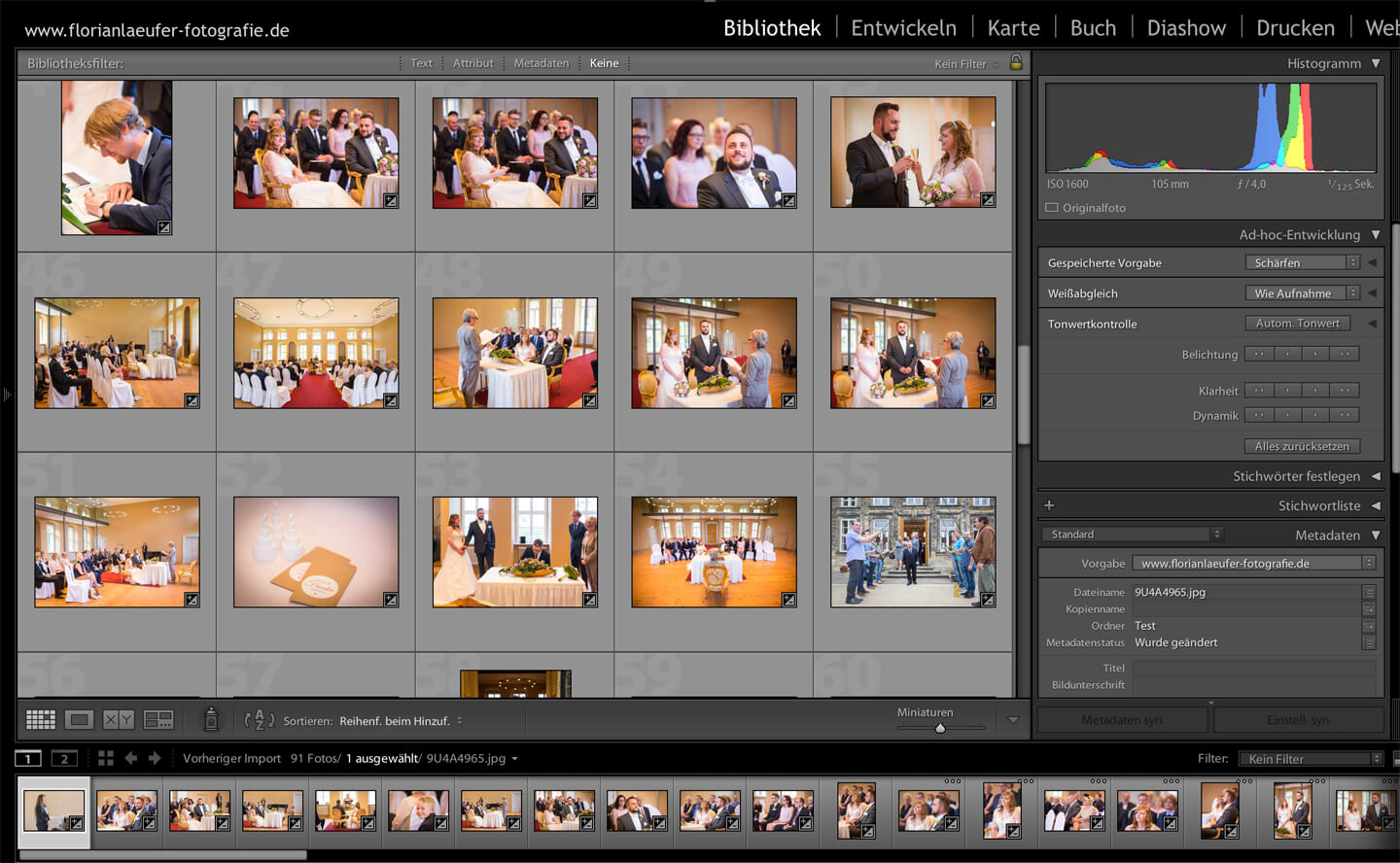Select the first filmstrip thumbnail
The image size is (1400, 863).
point(53,811)
